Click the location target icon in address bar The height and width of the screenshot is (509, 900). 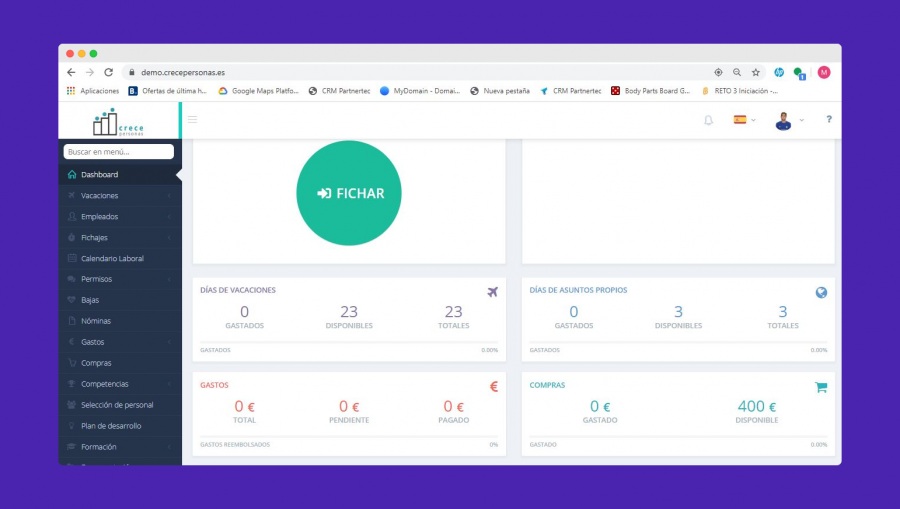[x=718, y=72]
